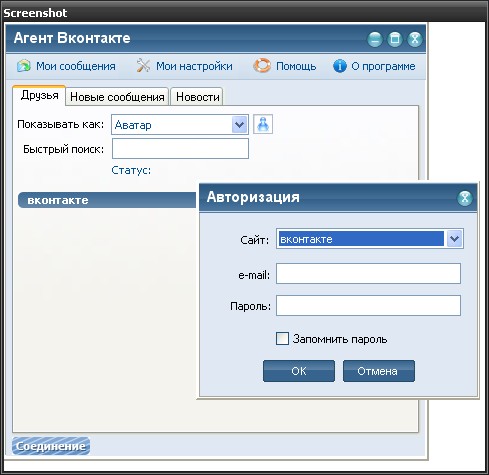
Task: Select the вконтакте site combo box
Action: click(370, 239)
